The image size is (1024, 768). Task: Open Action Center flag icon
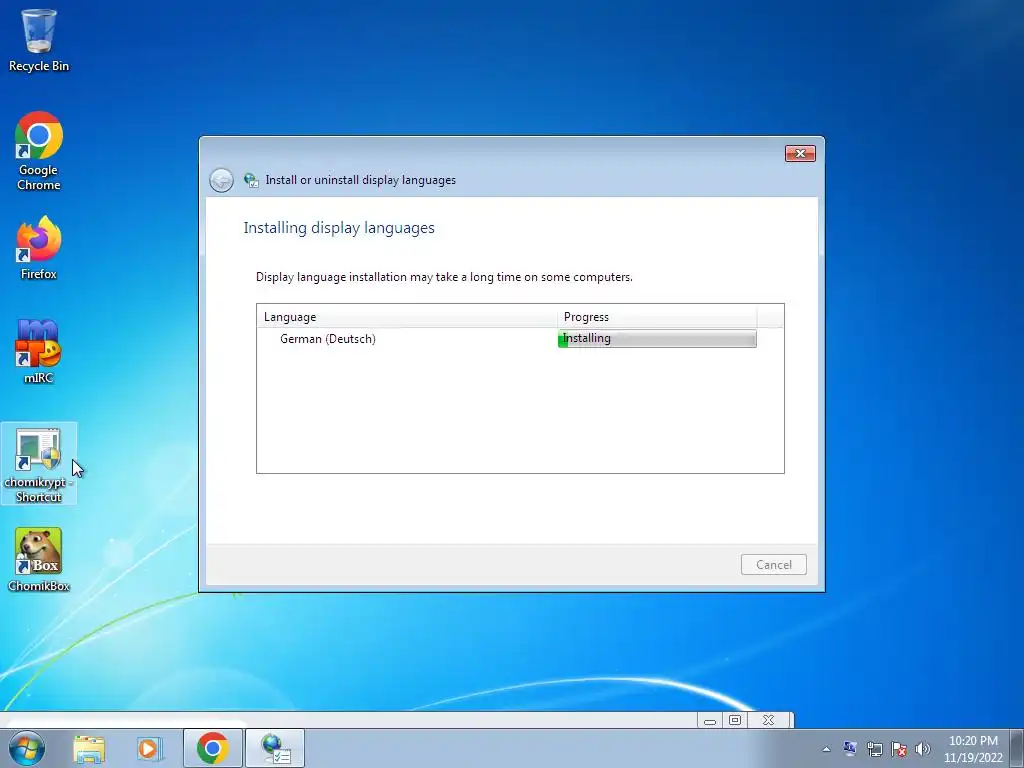899,749
